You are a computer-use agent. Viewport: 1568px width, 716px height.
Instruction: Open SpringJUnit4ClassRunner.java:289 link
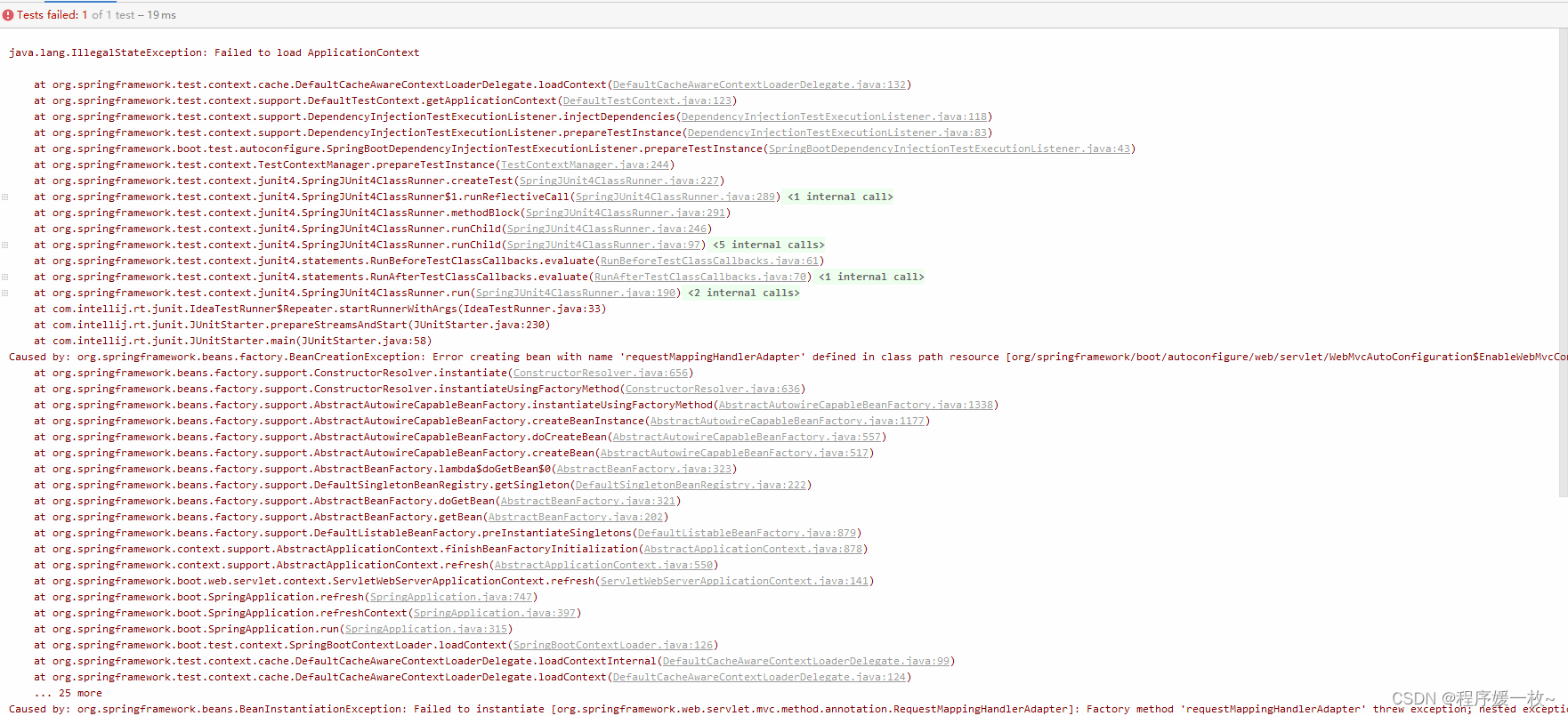(675, 197)
